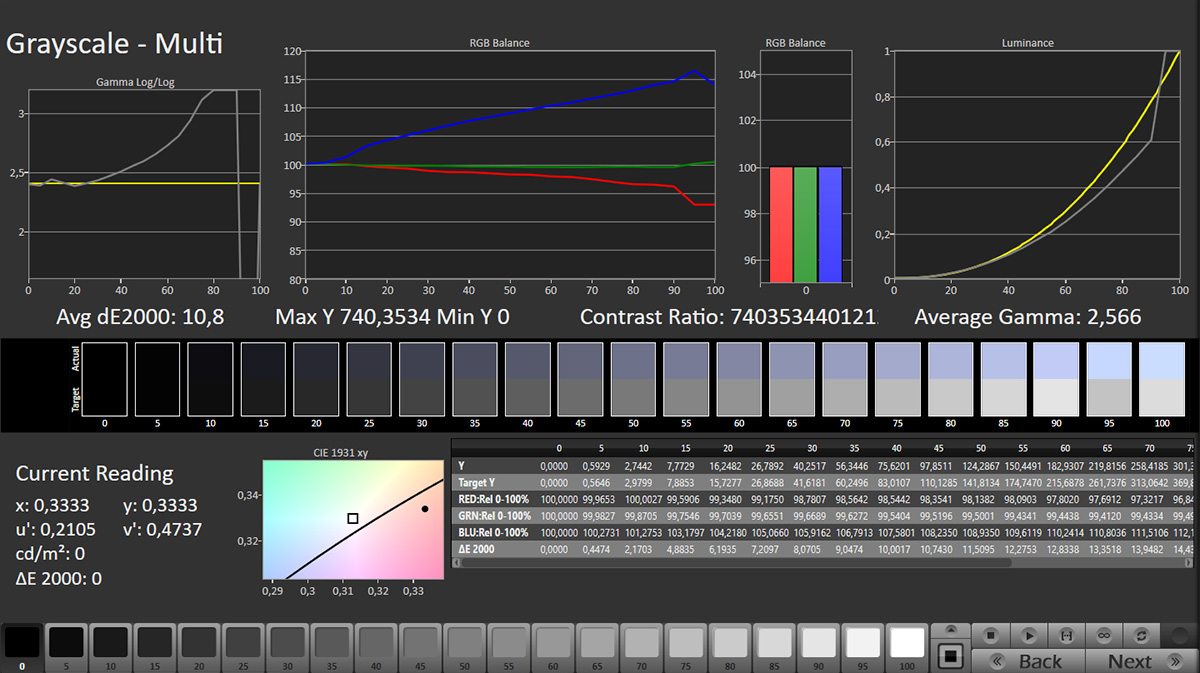Click the 'ΔE 2000' row header in table

coord(476,547)
